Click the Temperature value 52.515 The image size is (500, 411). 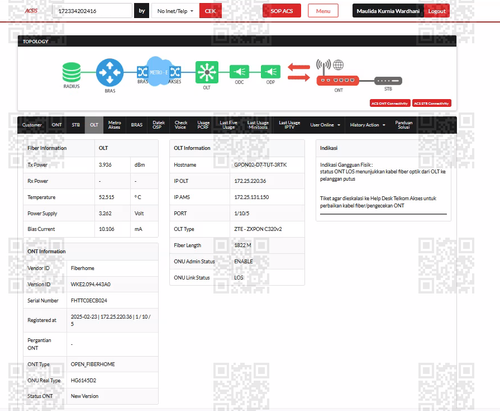pyautogui.click(x=106, y=197)
